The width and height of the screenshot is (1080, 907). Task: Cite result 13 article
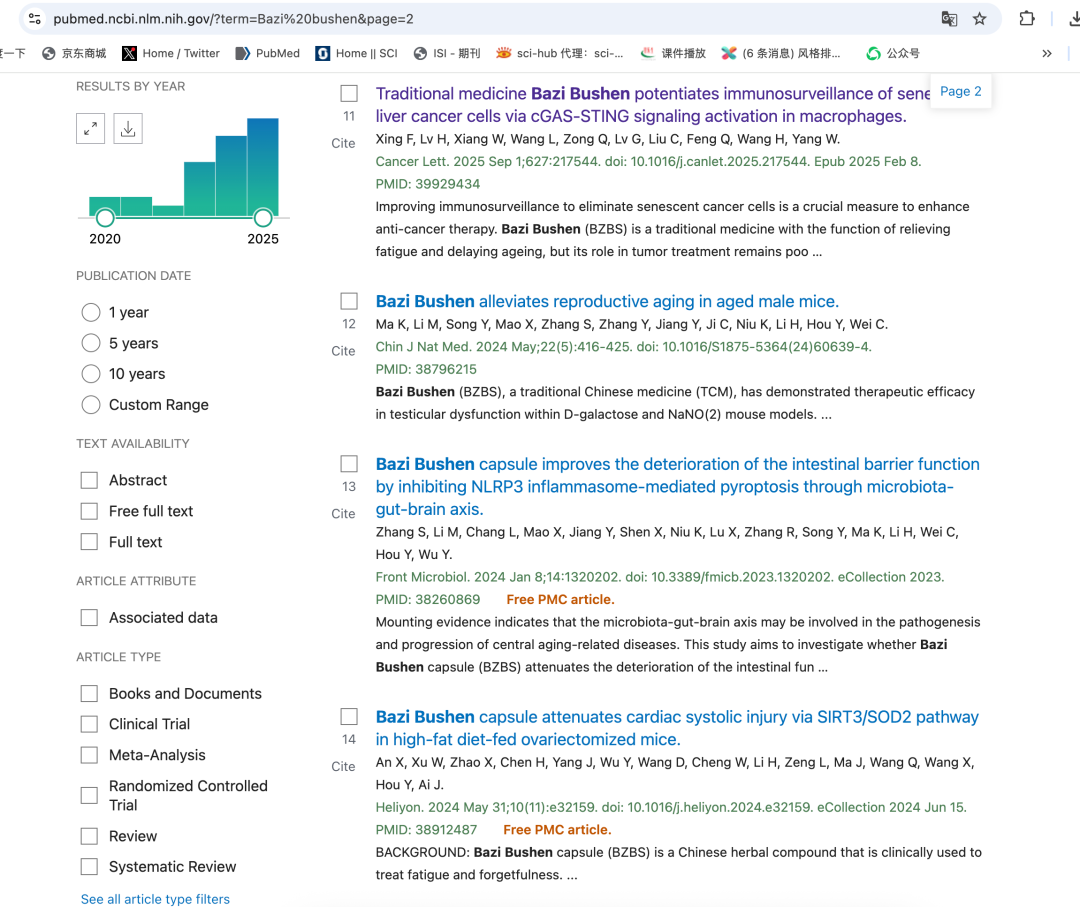tap(343, 514)
